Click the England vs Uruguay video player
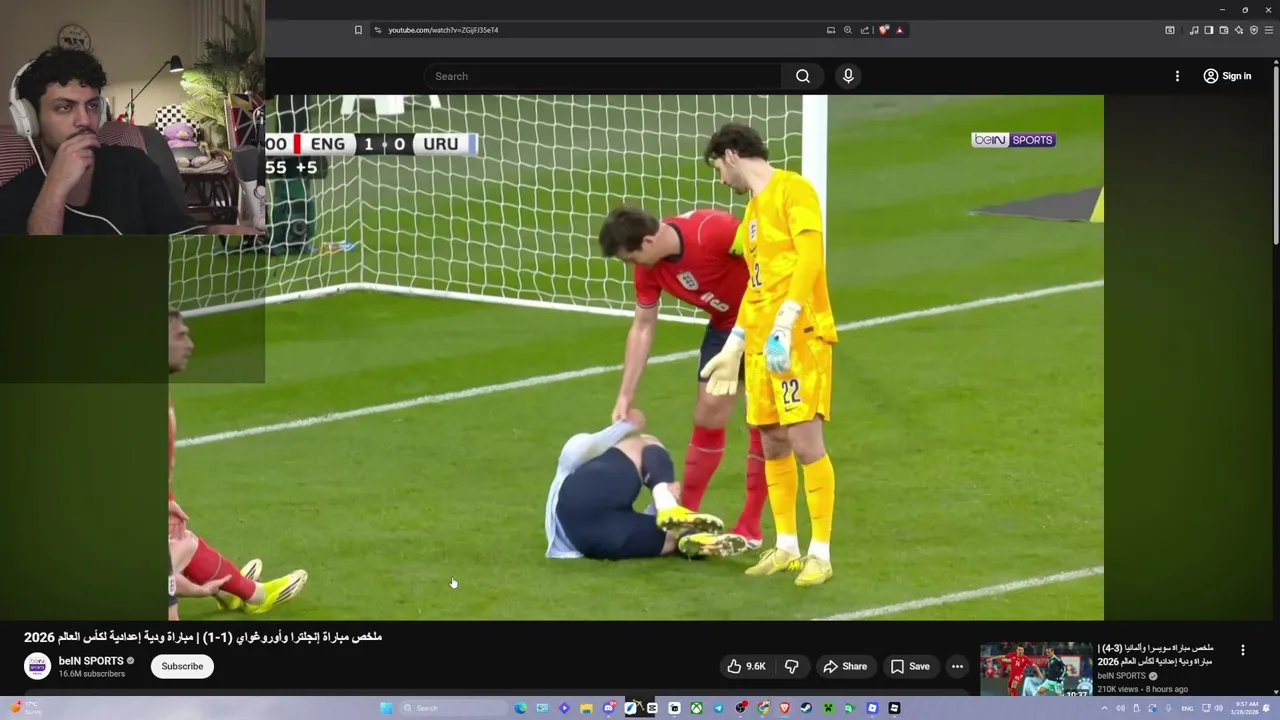1280x720 pixels. pos(636,357)
